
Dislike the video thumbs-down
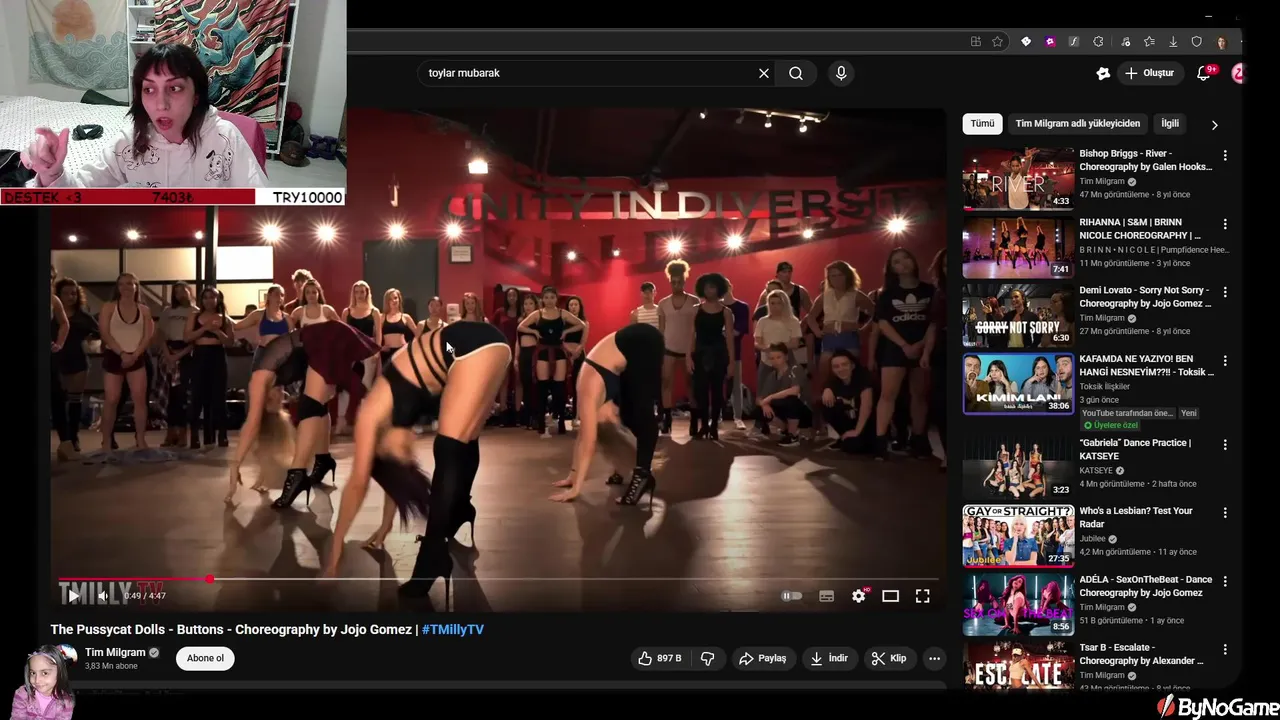707,658
